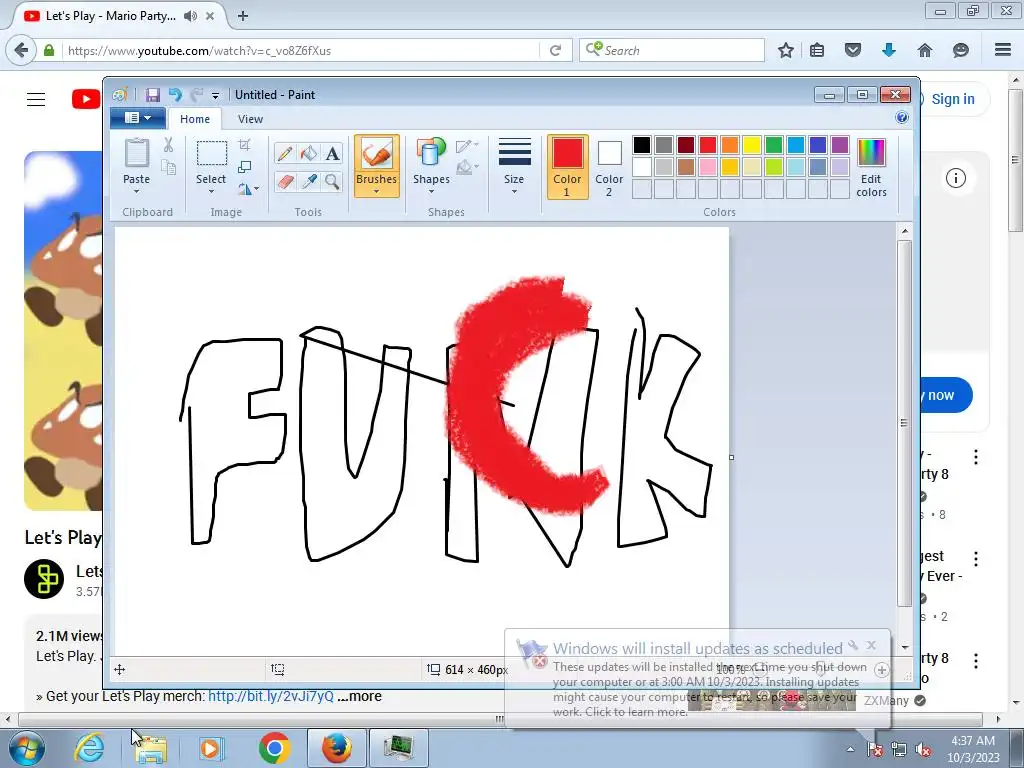Open the Paste dropdown arrow
Screen dimensions: 1024x768
click(x=136, y=191)
